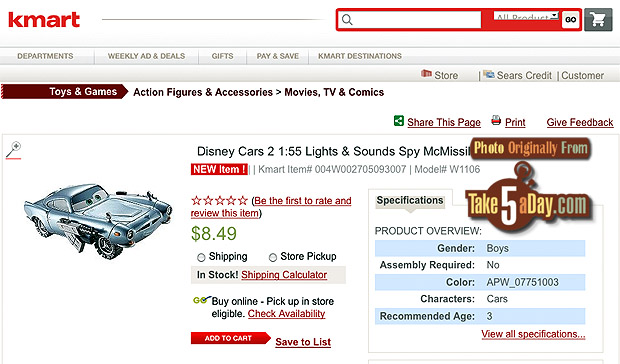
Task: Click the Sears Credit card icon
Action: (x=489, y=74)
